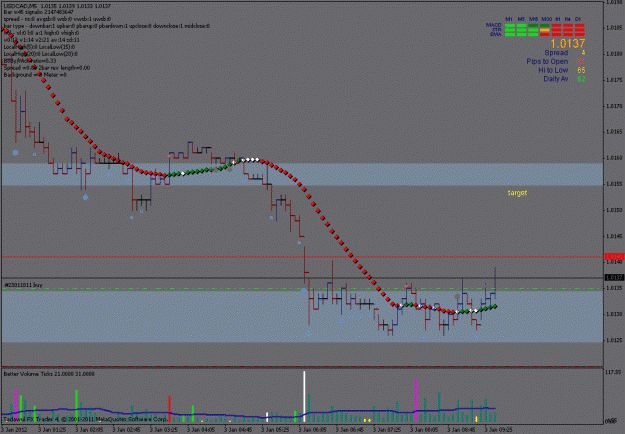This screenshot has width=625, height=434.
Task: Click the orange STR indicator bar under M30
Action: [x=544, y=30]
